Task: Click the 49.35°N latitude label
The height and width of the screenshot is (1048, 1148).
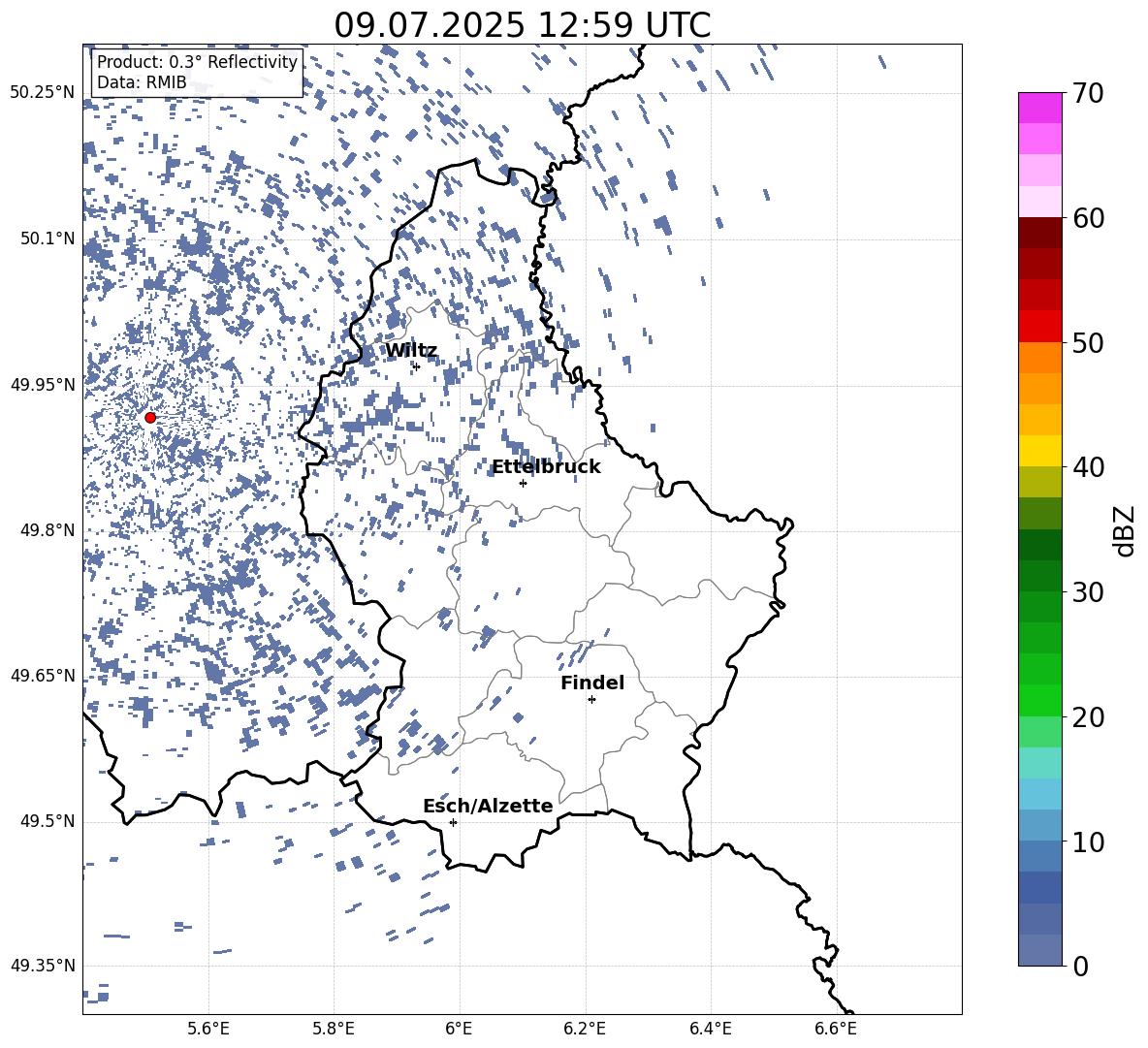Action: 43,966
